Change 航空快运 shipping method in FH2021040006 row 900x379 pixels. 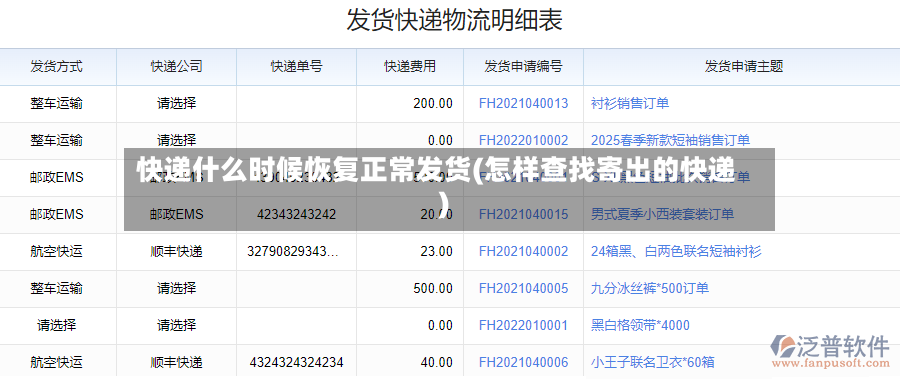click(57, 362)
